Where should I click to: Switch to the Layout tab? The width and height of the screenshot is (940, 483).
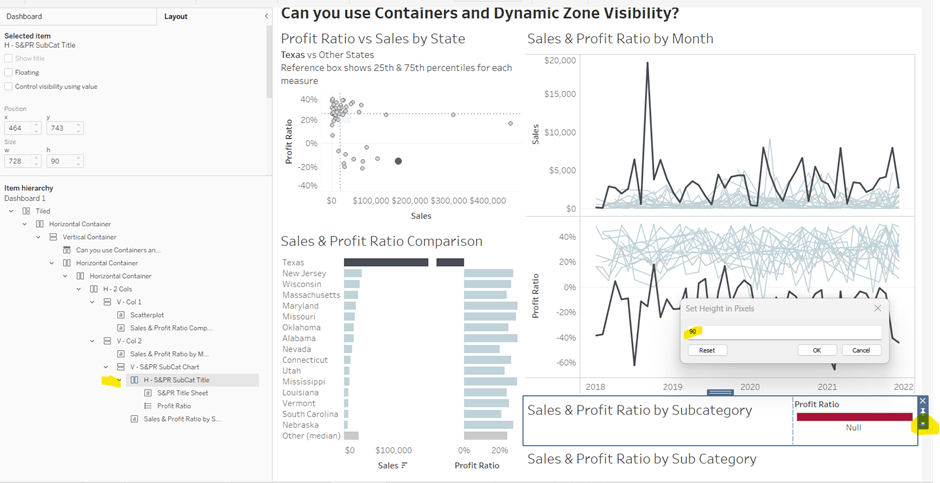tap(176, 17)
